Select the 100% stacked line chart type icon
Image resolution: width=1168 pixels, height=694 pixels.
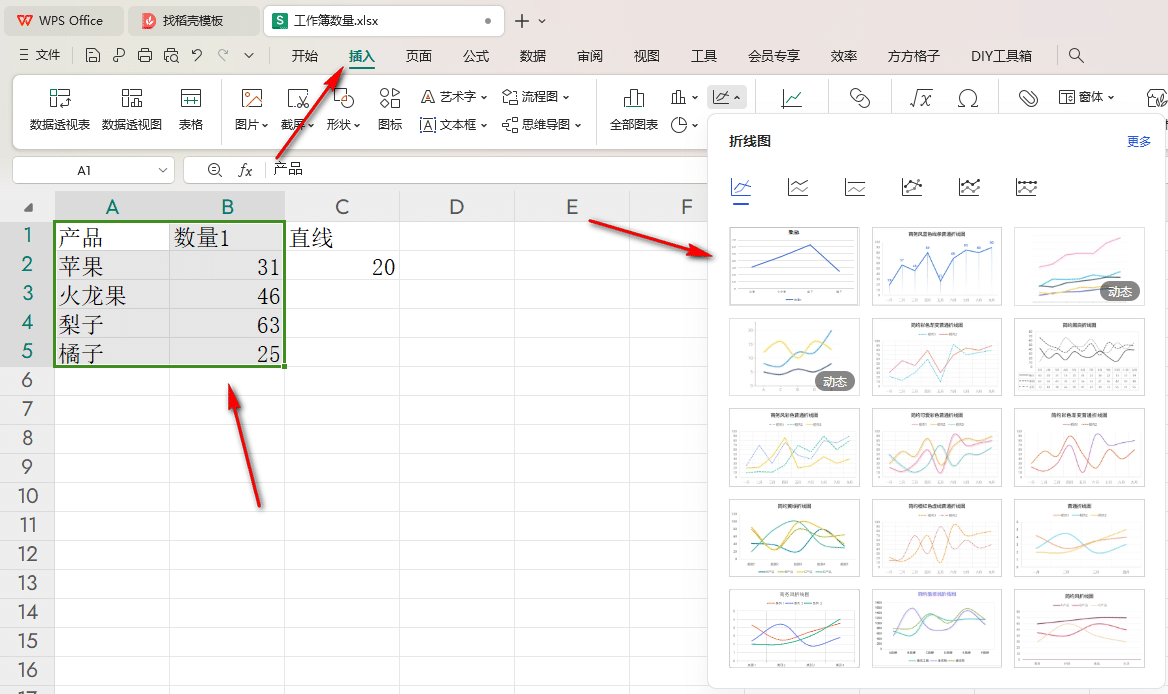[x=855, y=188]
